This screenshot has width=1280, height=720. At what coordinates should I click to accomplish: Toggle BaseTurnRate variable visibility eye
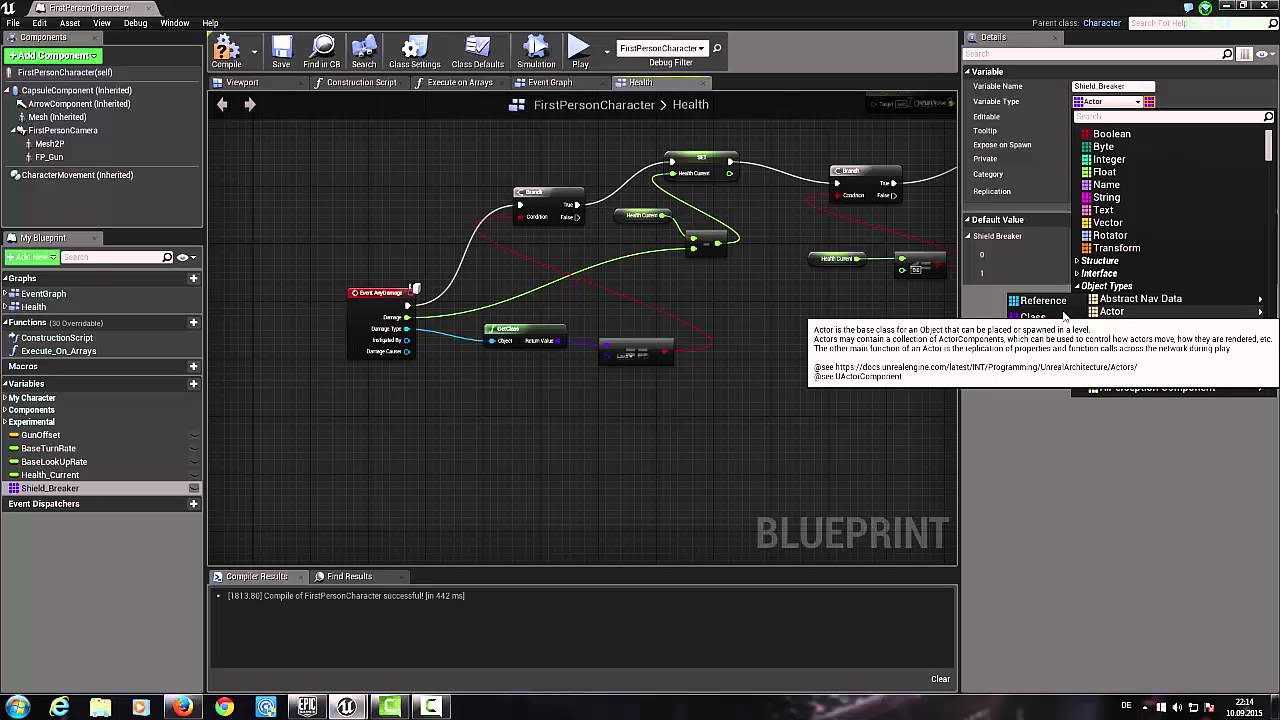click(x=194, y=449)
